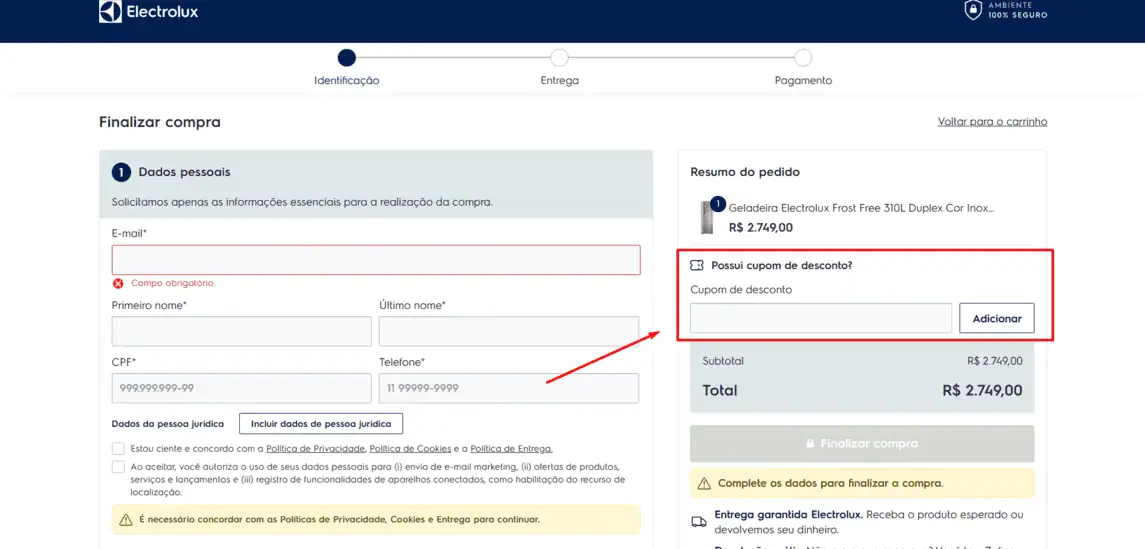The height and width of the screenshot is (549, 1145).
Task: Select the Entrega step circle
Action: pyautogui.click(x=559, y=58)
